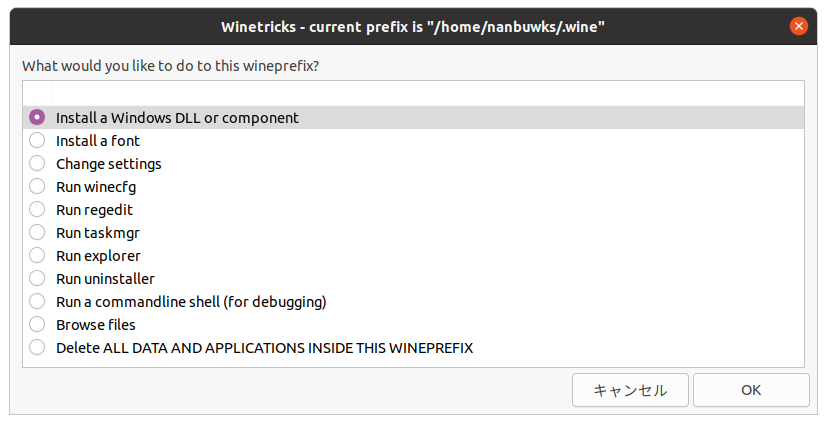
Task: Select the 'Install a Windows DLL or component' radio button
Action: pyautogui.click(x=37, y=117)
